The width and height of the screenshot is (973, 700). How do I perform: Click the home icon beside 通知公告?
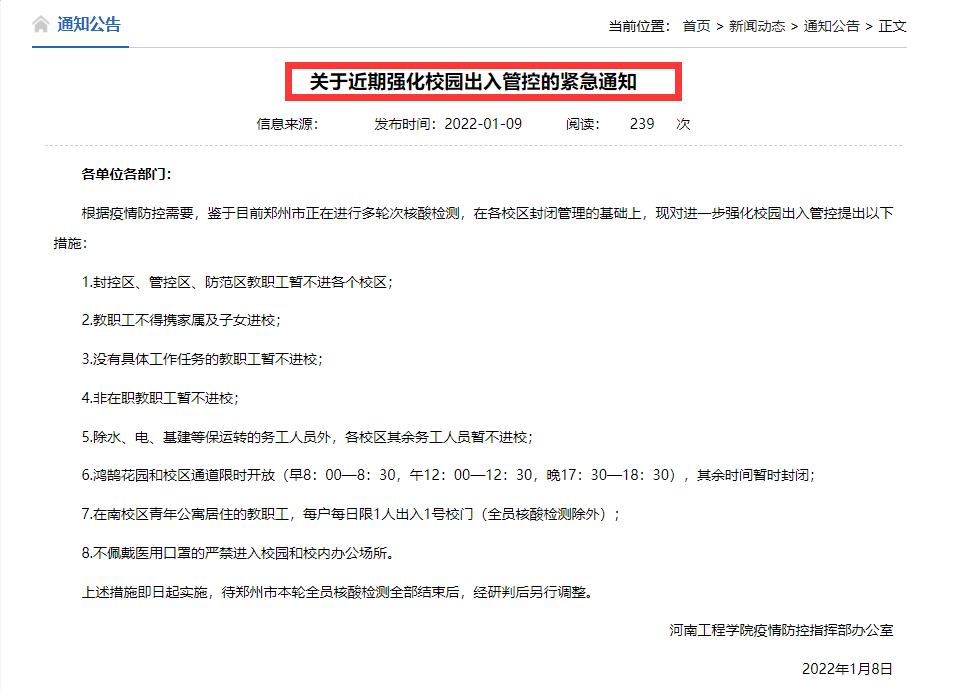(41, 24)
